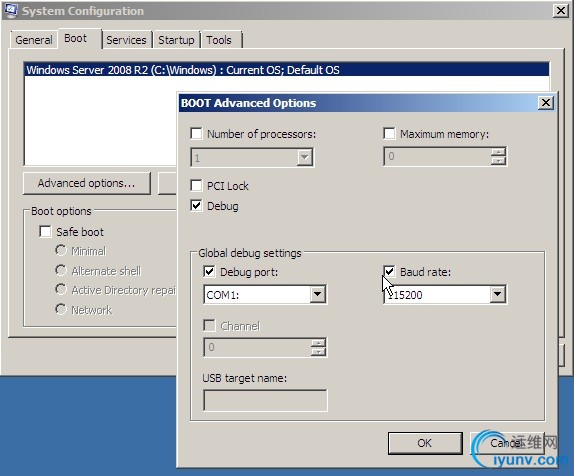Tick the Number of processors checkbox
The image size is (574, 476).
(x=196, y=133)
